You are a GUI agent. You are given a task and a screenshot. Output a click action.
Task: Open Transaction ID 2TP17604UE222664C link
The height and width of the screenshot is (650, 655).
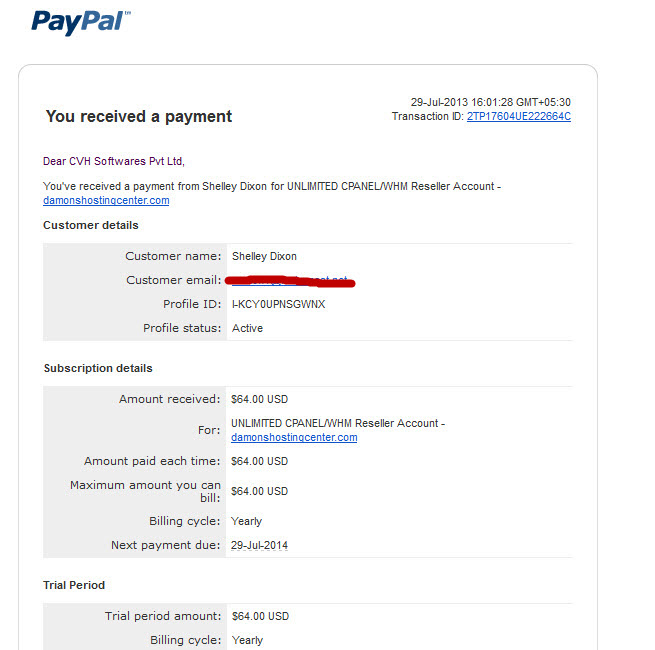coord(518,117)
